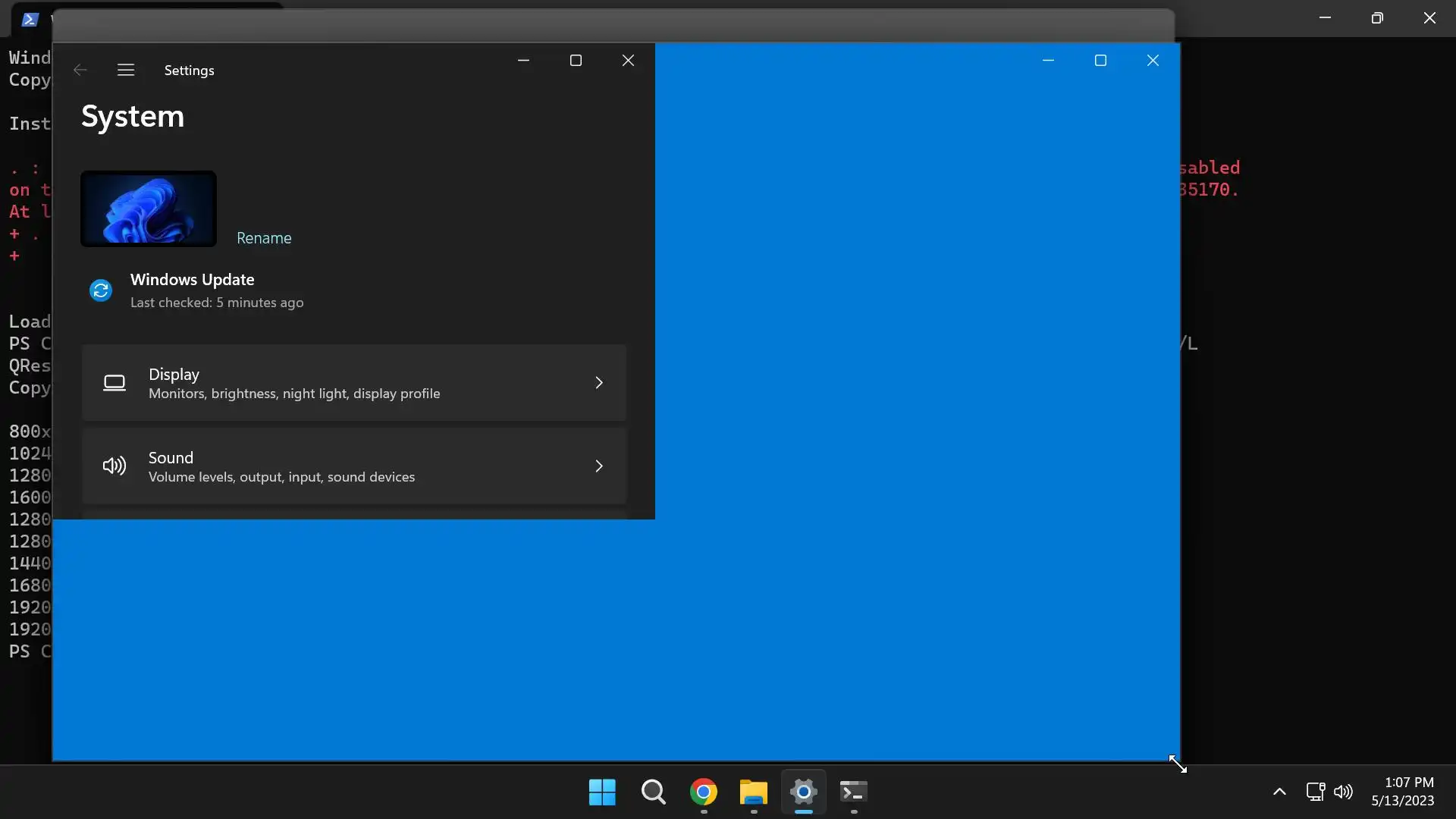Click the back arrow in Settings
The width and height of the screenshot is (1456, 819).
80,70
